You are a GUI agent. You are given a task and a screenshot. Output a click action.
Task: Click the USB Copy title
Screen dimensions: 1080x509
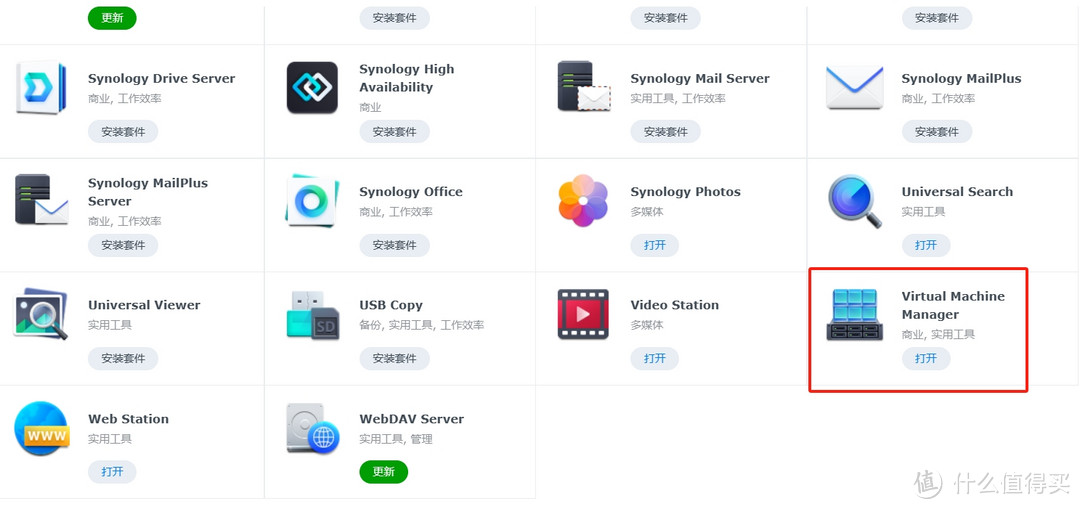click(x=391, y=305)
